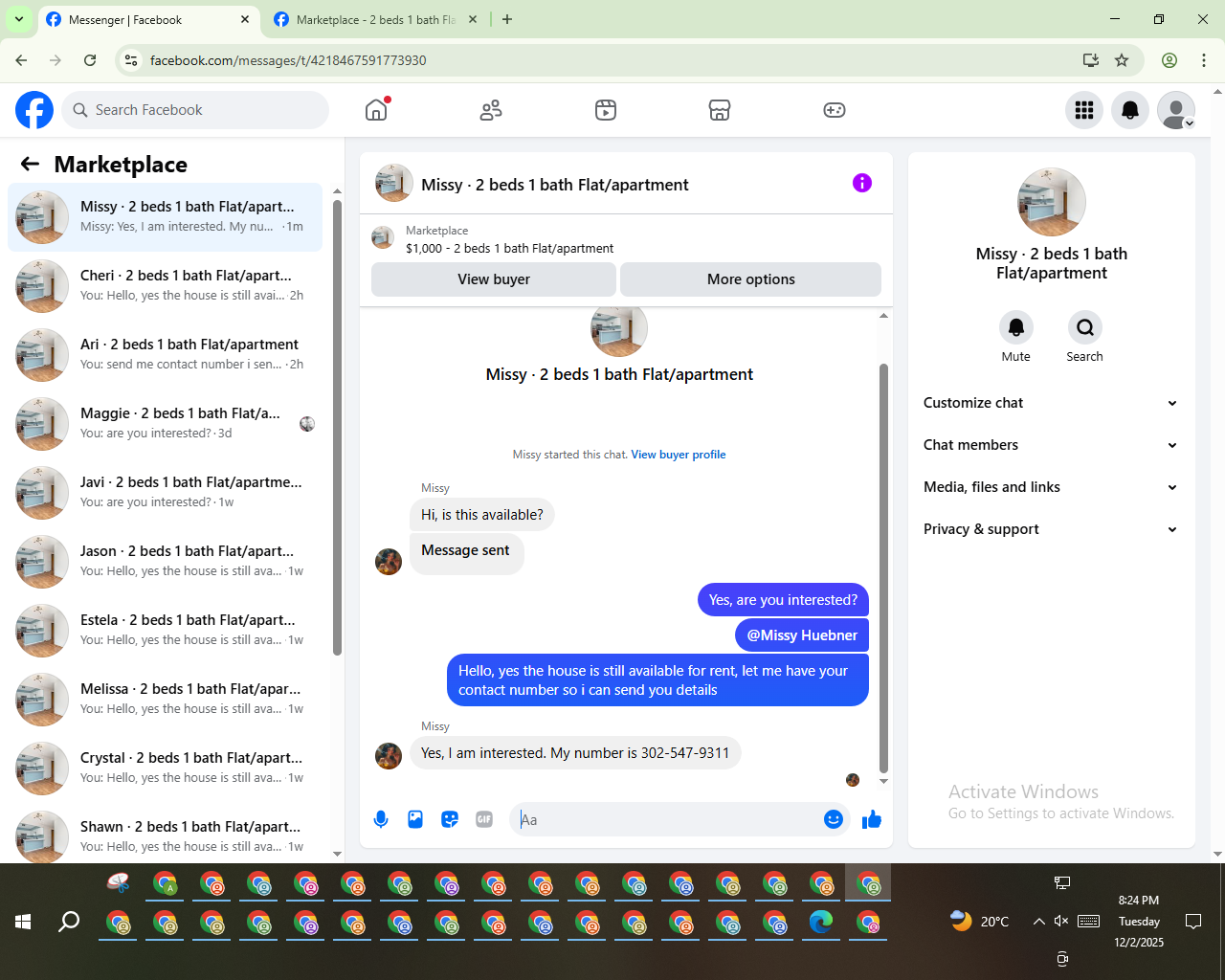Open Estela conversation in list
This screenshot has height=980, width=1225.
click(x=165, y=631)
